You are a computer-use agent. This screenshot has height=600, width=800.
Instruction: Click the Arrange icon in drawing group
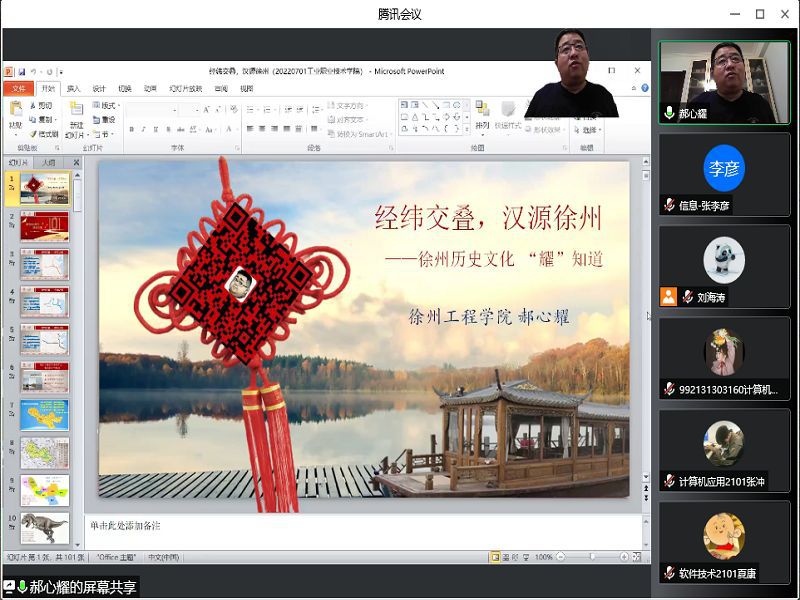[x=483, y=113]
